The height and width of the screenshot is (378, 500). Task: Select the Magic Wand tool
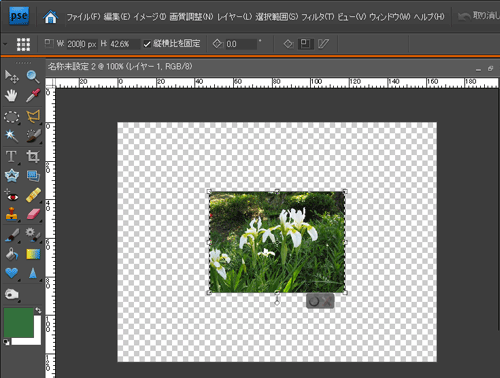coord(12,136)
